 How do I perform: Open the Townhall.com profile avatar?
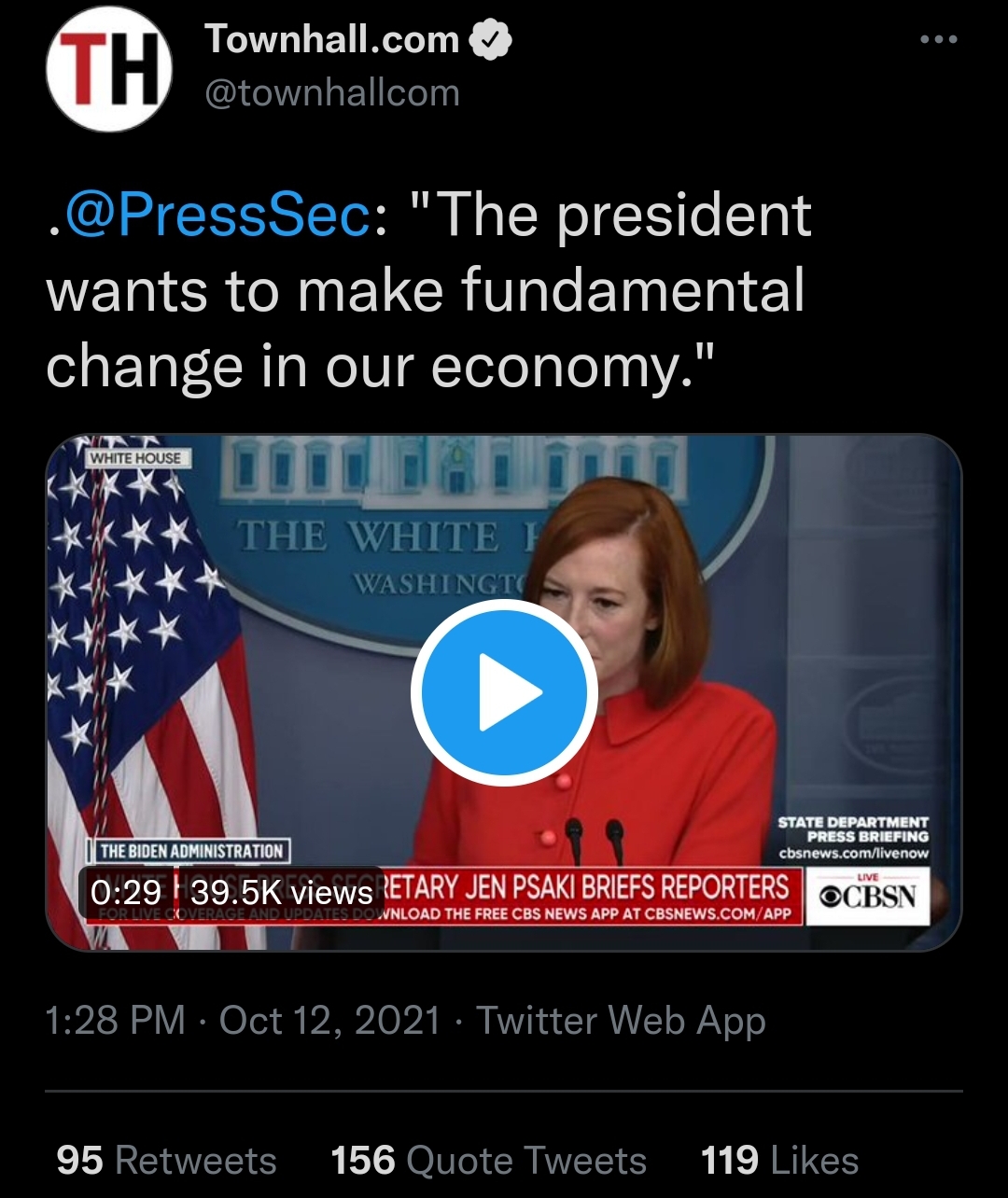(109, 71)
